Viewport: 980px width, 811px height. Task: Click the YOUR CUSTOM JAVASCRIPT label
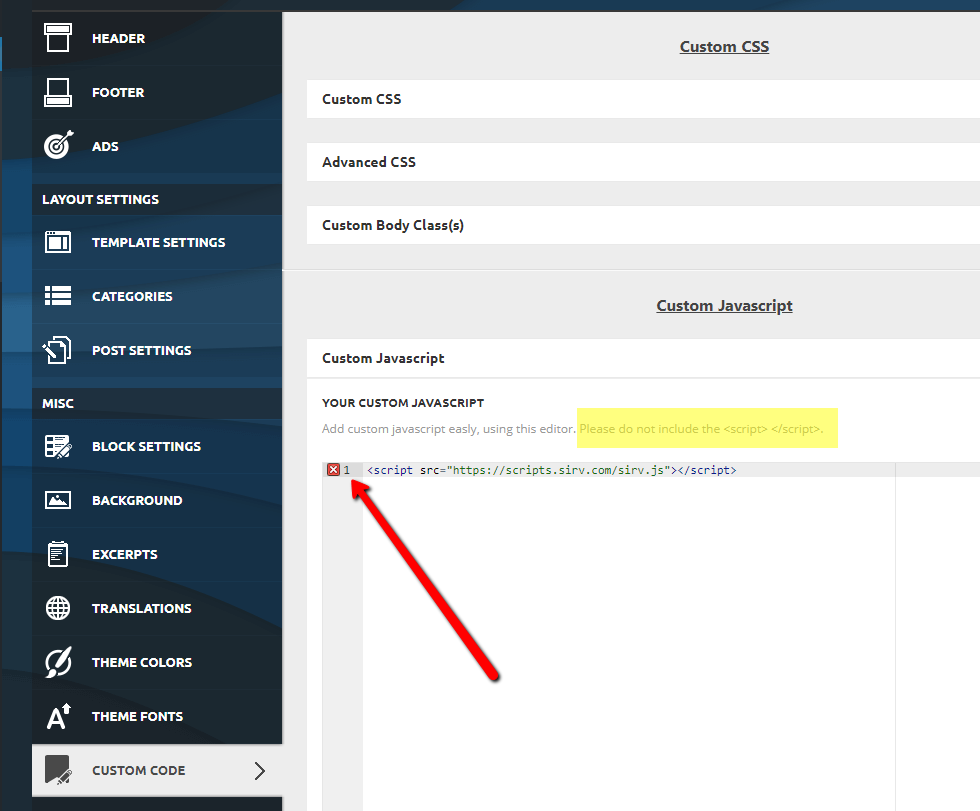coord(403,403)
